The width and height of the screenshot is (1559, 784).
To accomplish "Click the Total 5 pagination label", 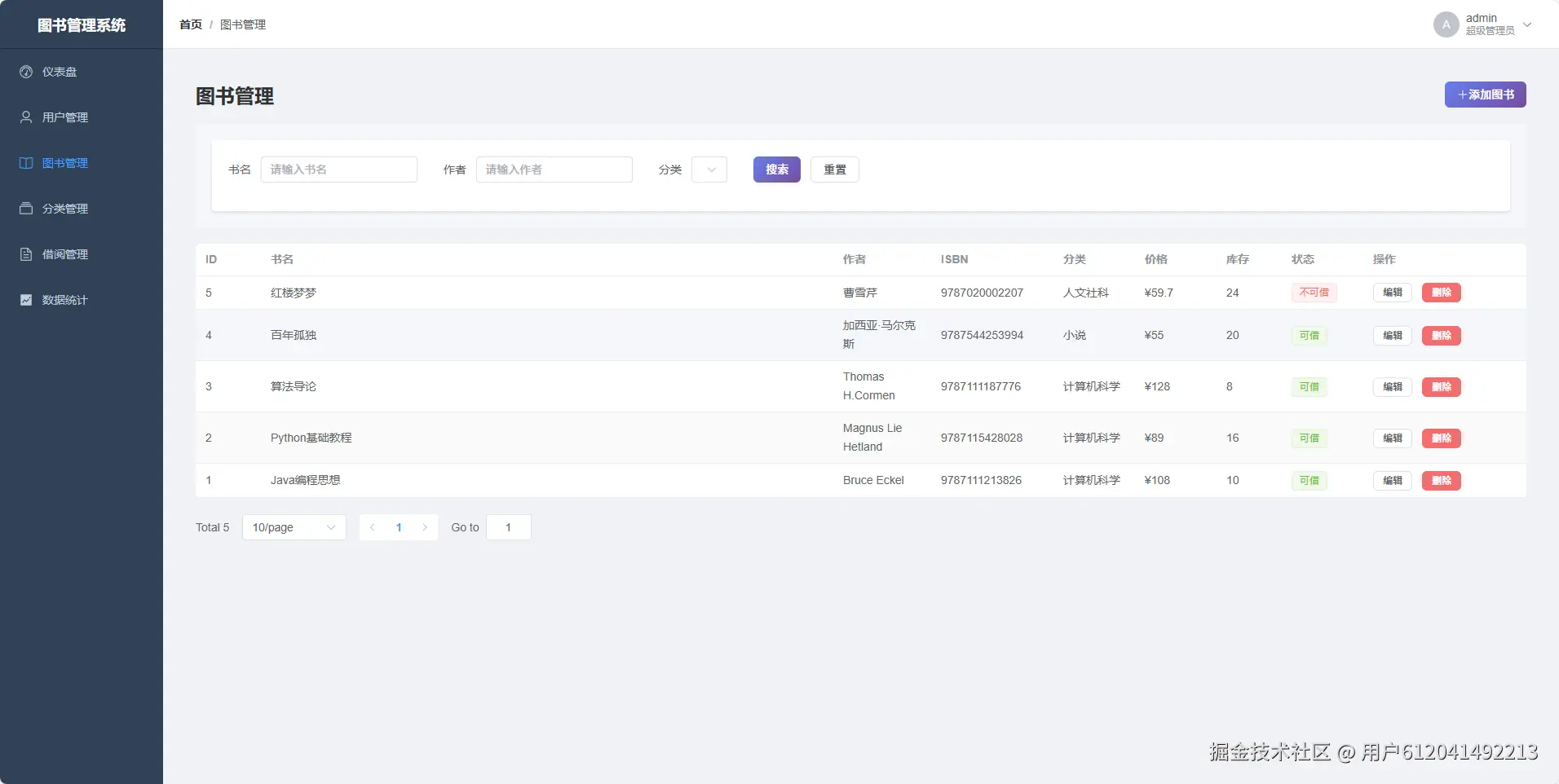I will [213, 527].
